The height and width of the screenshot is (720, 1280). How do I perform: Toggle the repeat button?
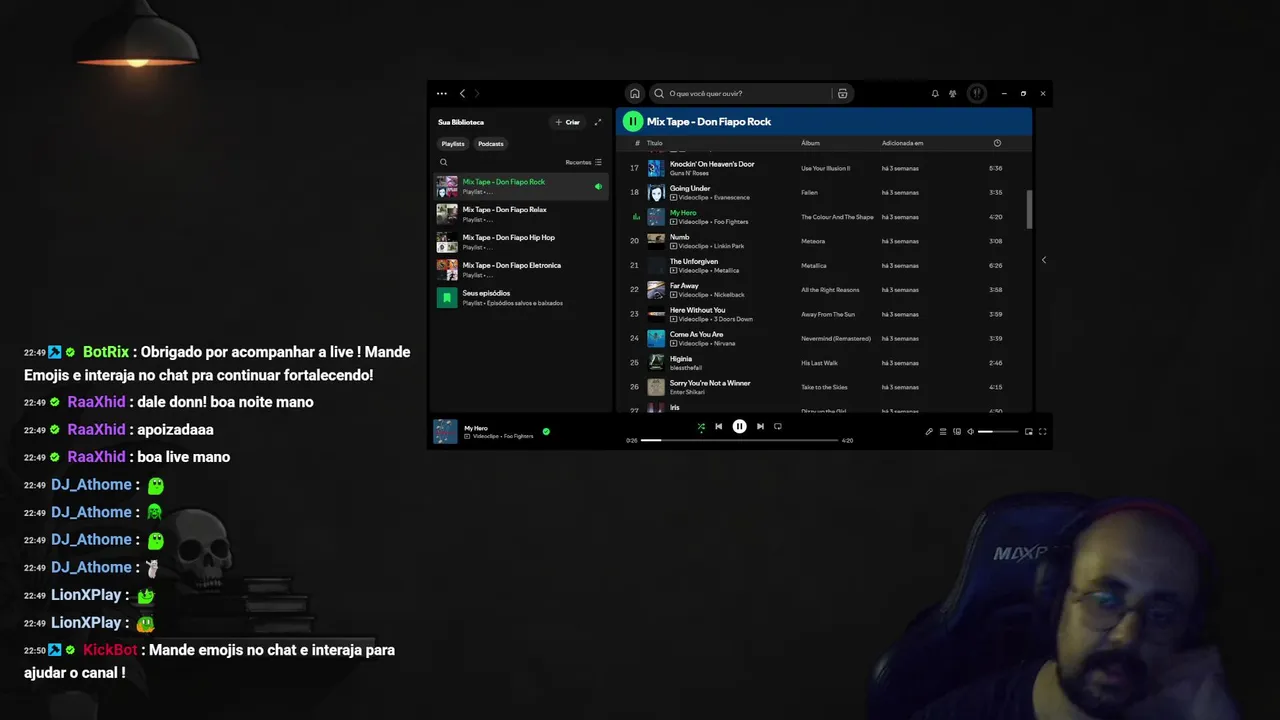tap(778, 427)
